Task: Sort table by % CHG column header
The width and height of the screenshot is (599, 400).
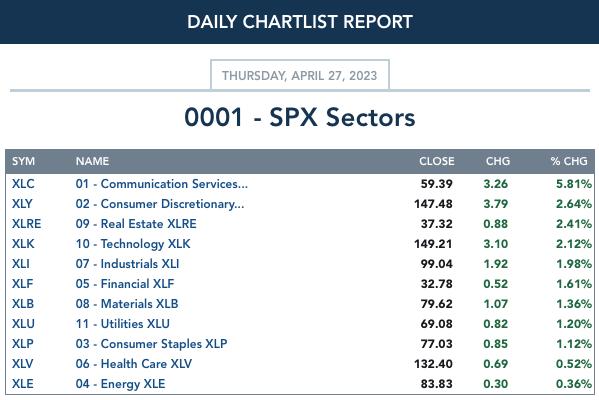Action: 569,161
